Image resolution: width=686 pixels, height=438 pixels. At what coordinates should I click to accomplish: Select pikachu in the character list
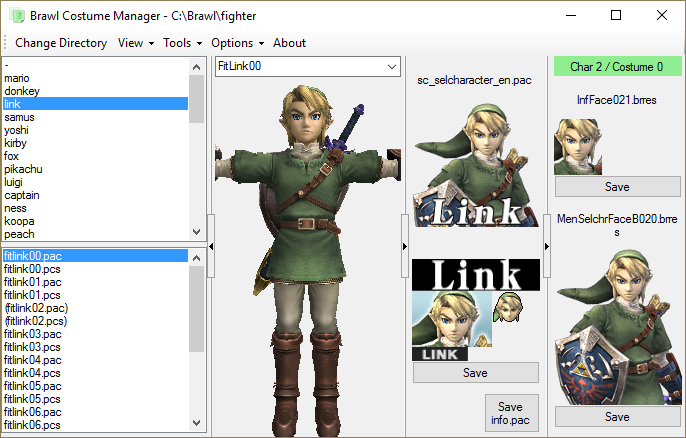click(x=95, y=169)
